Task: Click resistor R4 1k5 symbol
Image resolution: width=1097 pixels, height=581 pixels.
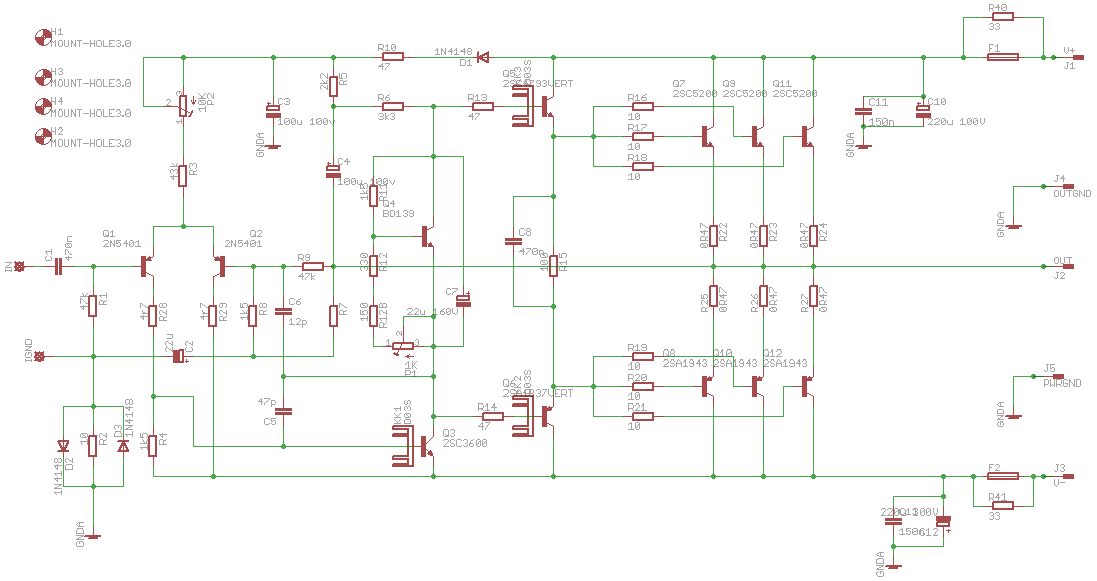Action: [x=153, y=446]
